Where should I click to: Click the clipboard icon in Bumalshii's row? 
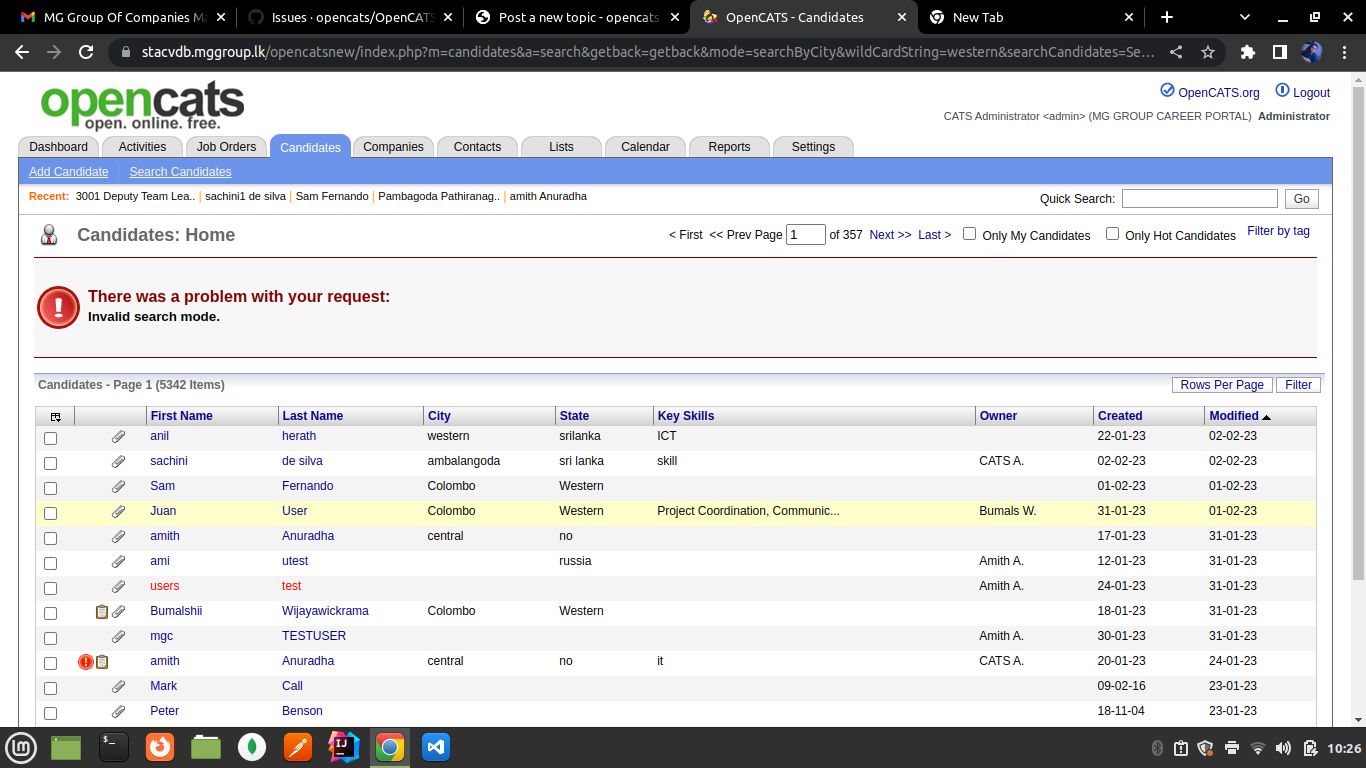pos(101,612)
